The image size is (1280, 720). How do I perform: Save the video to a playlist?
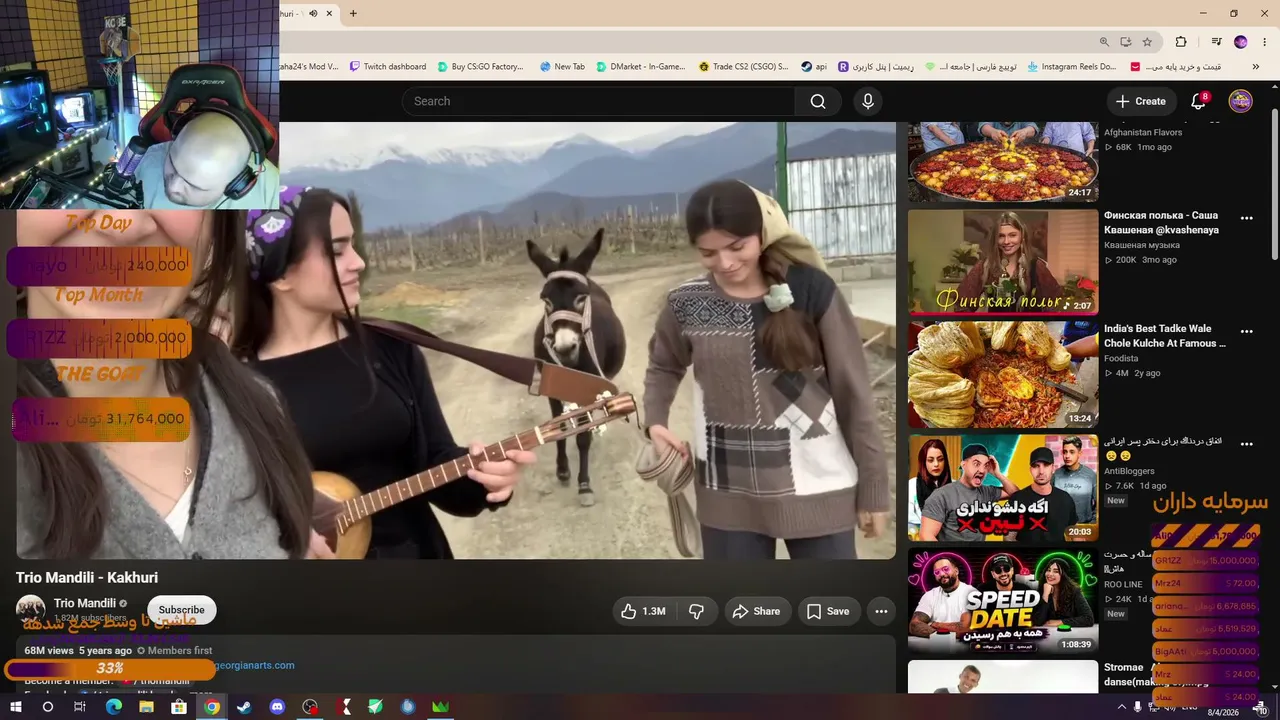(828, 611)
